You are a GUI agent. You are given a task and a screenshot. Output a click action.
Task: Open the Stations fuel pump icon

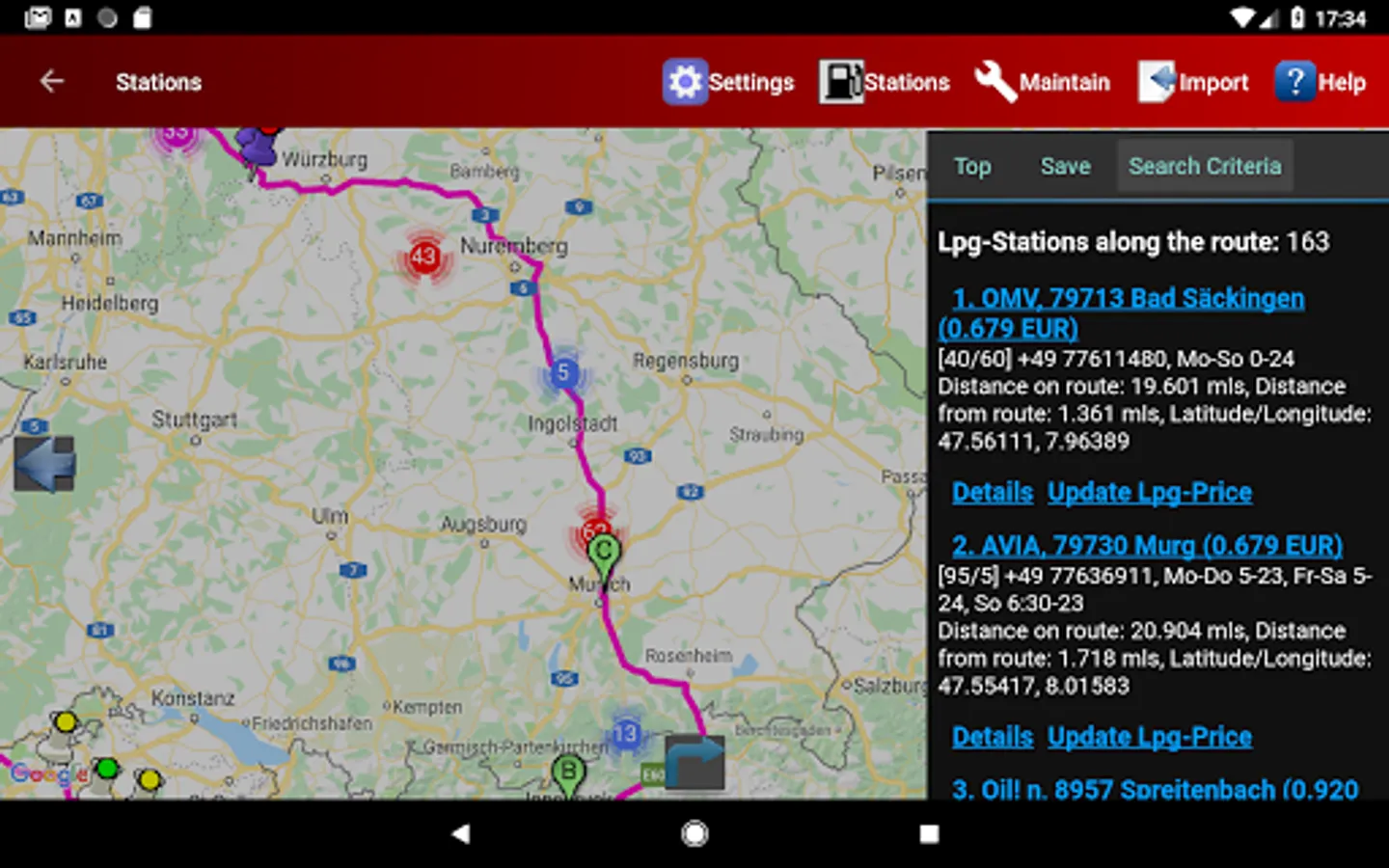pyautogui.click(x=841, y=82)
